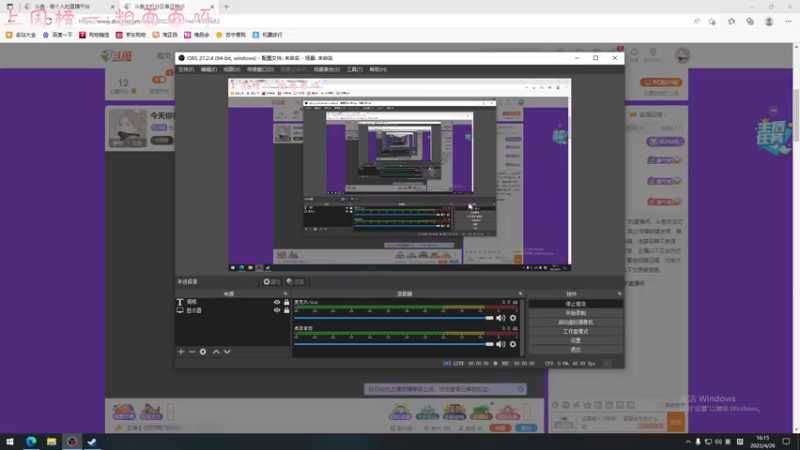The image size is (800, 450).
Task: Click the Controls dock popout icon
Action: [619, 294]
